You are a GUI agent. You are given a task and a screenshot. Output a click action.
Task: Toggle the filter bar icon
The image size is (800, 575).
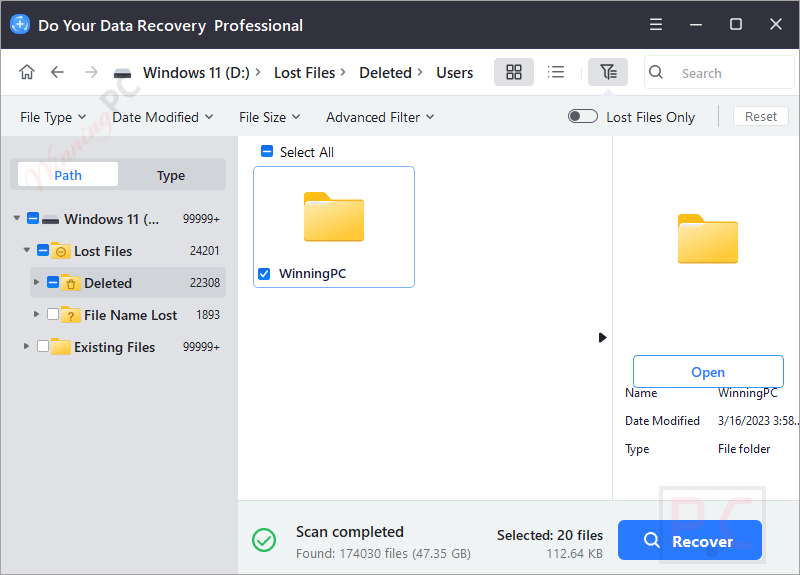pyautogui.click(x=608, y=72)
